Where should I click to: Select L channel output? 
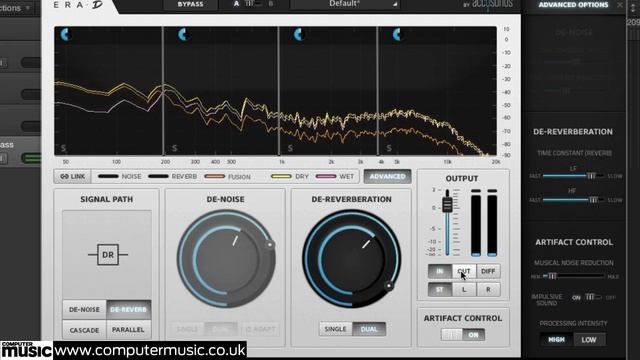pyautogui.click(x=464, y=290)
